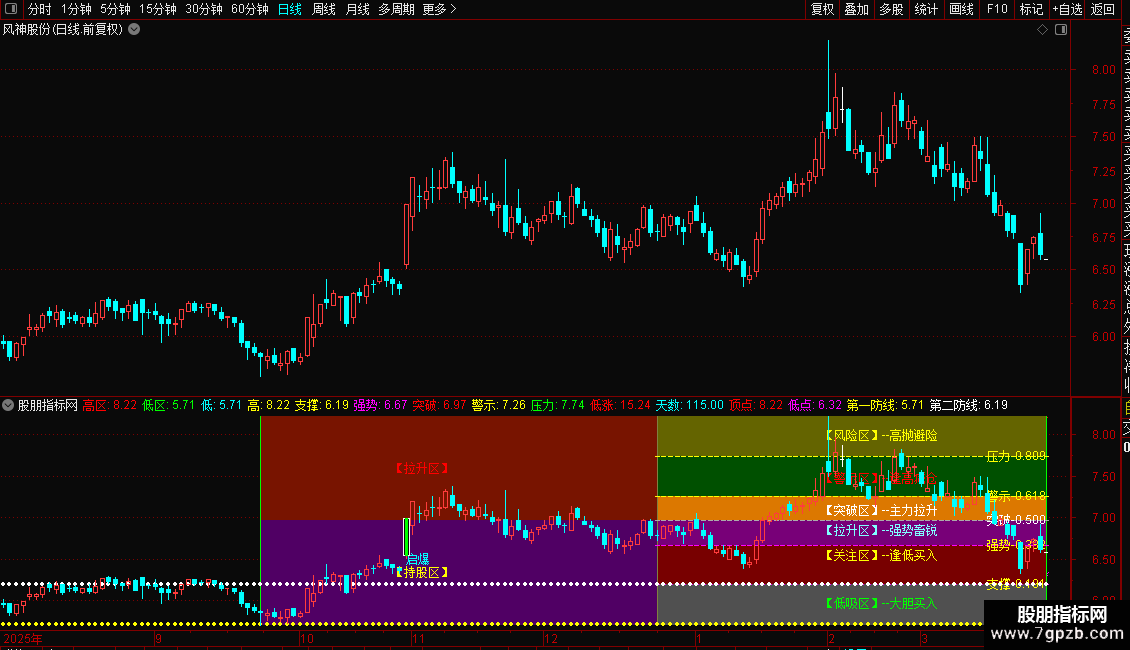The image size is (1130, 650).
Task: Collapse the 股朋指标网 indicator arrow
Action: tap(8, 405)
